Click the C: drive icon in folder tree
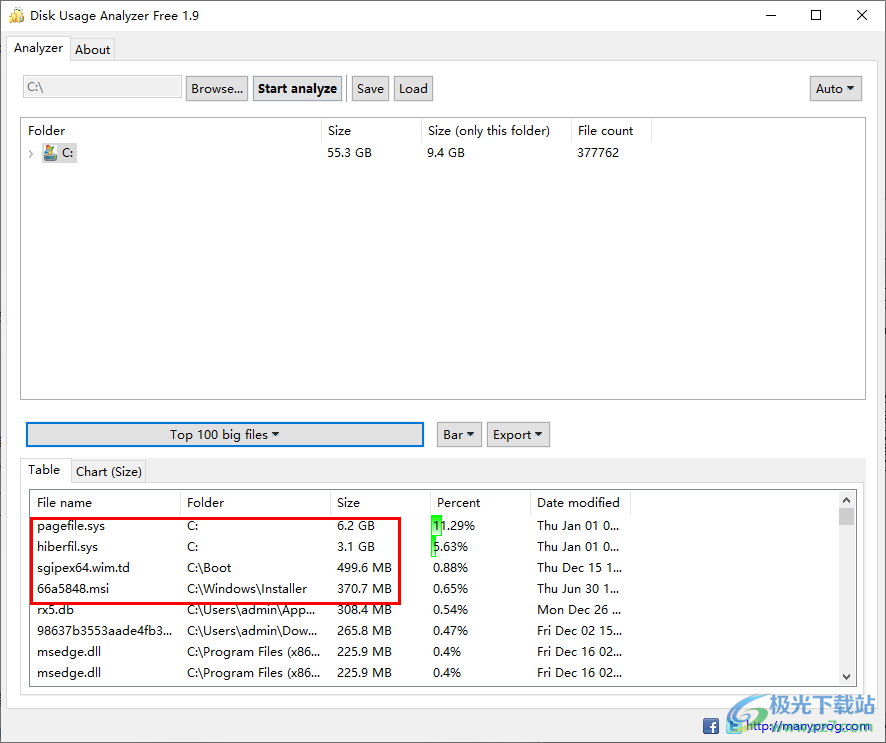 (50, 153)
